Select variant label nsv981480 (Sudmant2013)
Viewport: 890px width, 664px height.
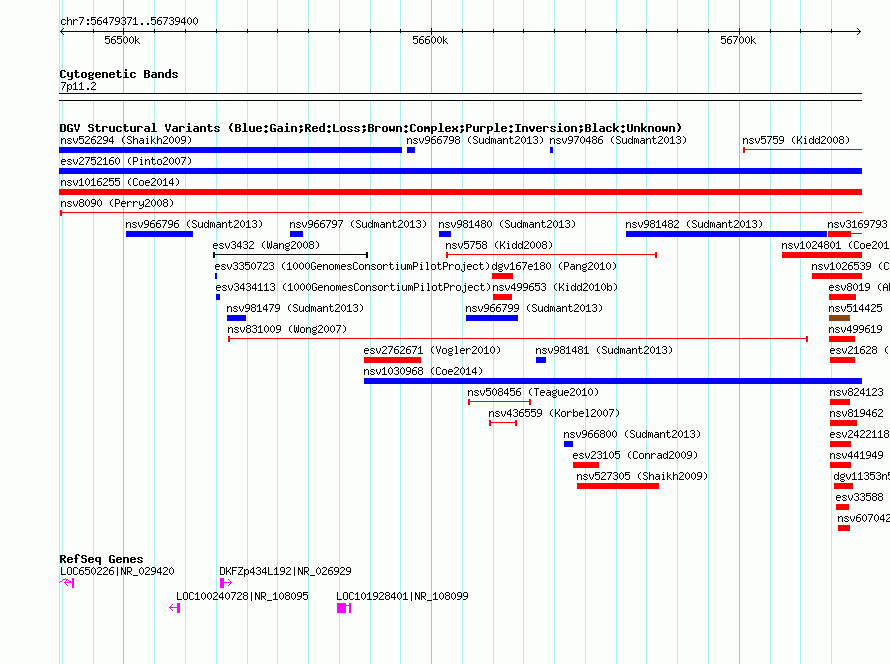click(x=507, y=224)
